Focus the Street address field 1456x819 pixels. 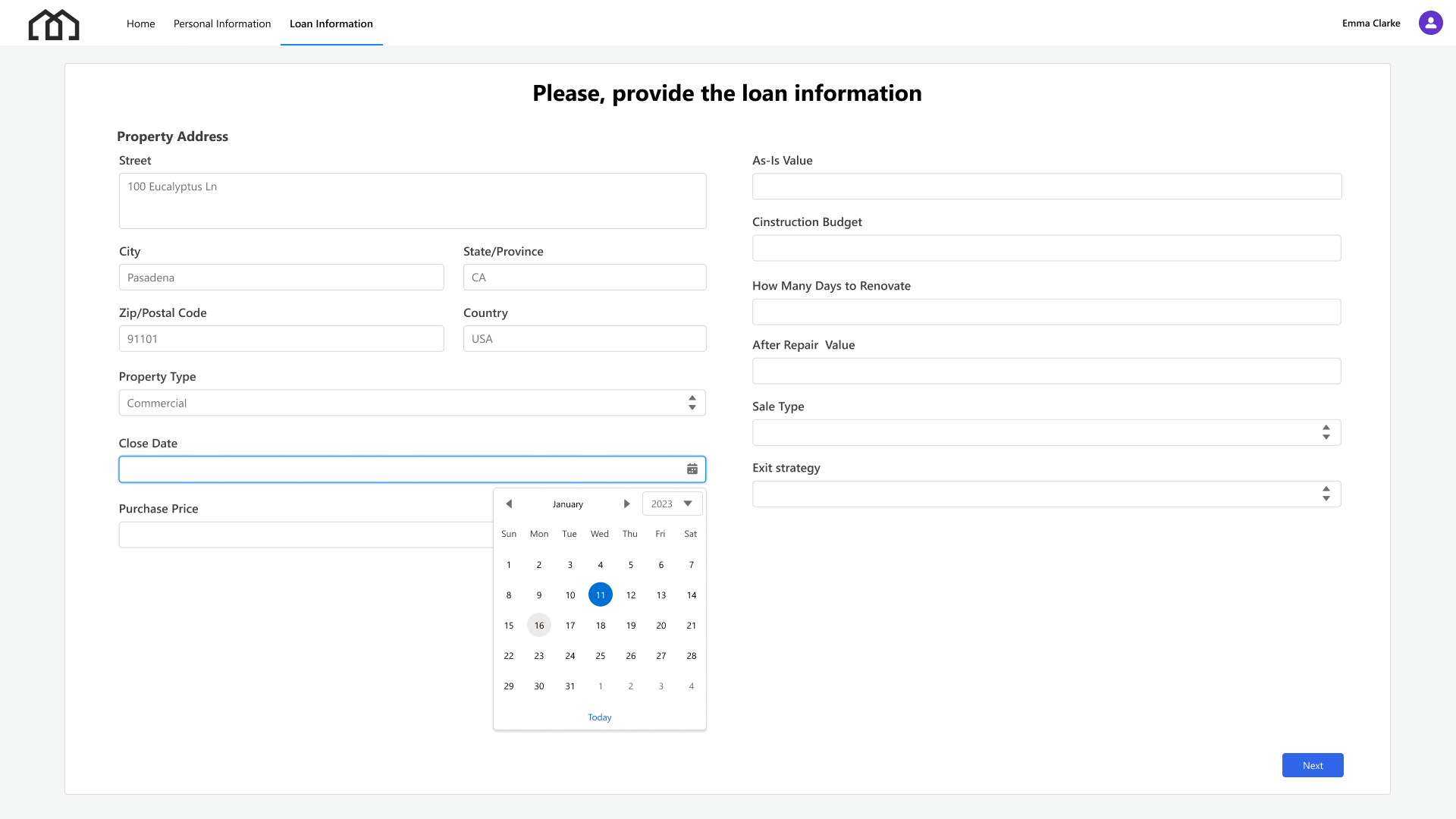[413, 201]
